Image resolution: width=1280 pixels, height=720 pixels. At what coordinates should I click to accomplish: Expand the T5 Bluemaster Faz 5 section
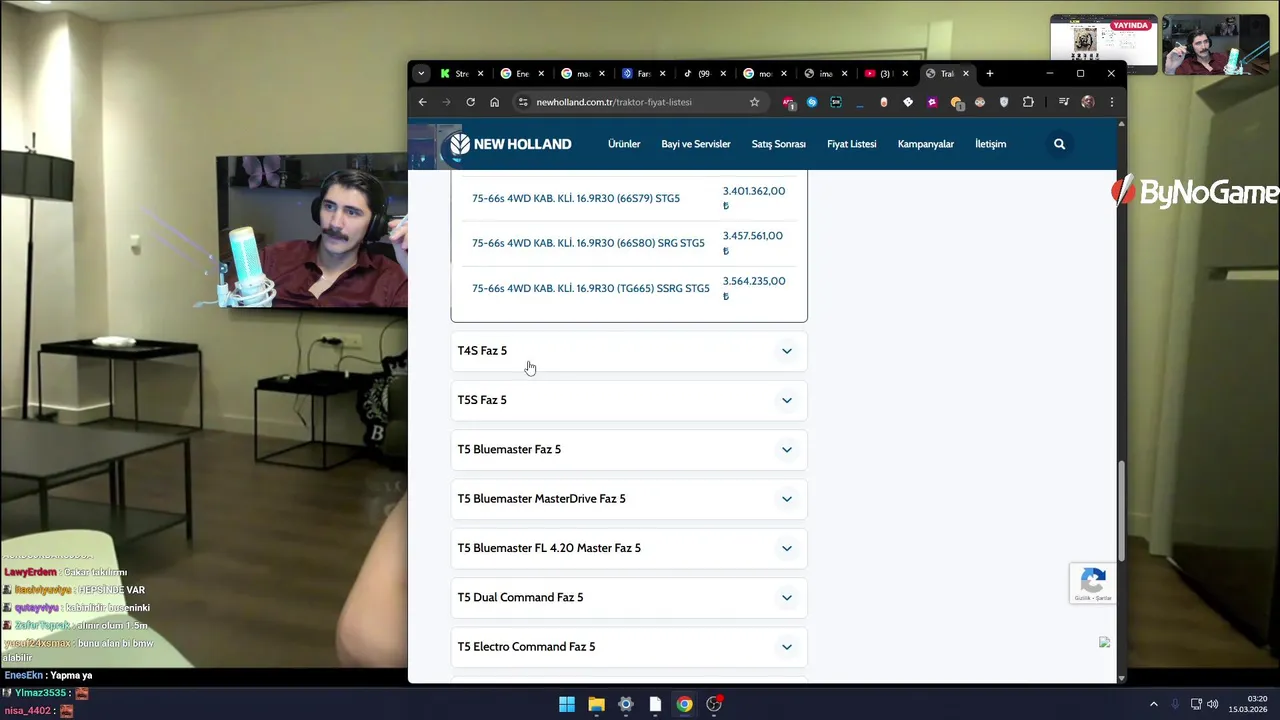coord(629,449)
